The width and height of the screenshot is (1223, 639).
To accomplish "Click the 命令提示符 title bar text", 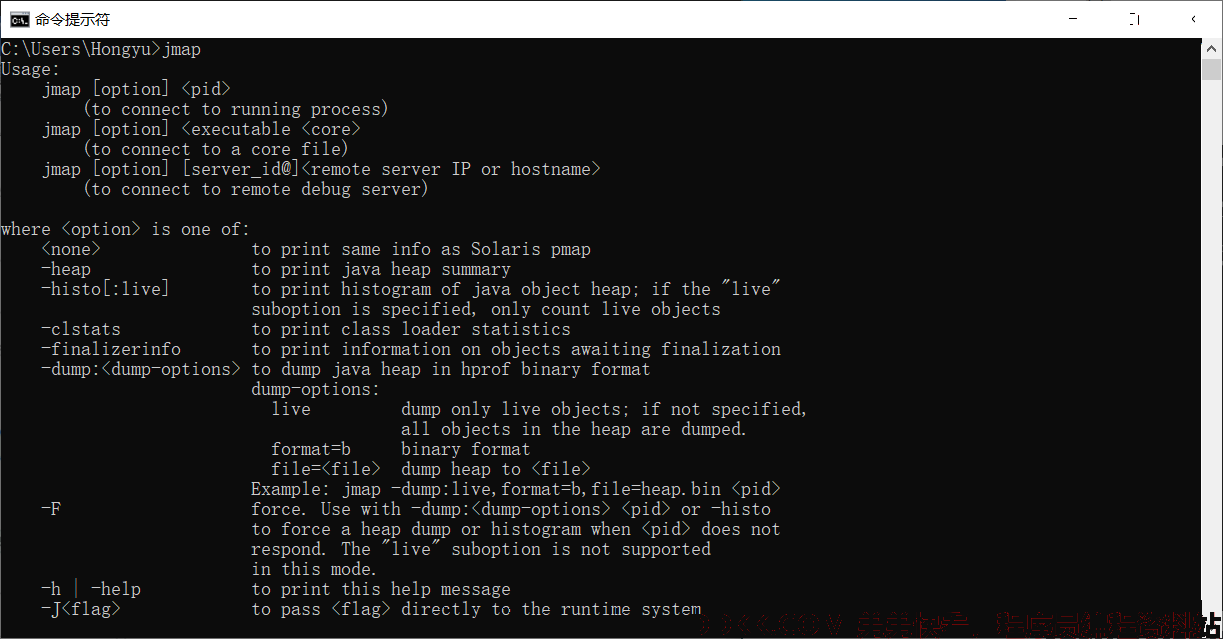I will pyautogui.click(x=72, y=19).
